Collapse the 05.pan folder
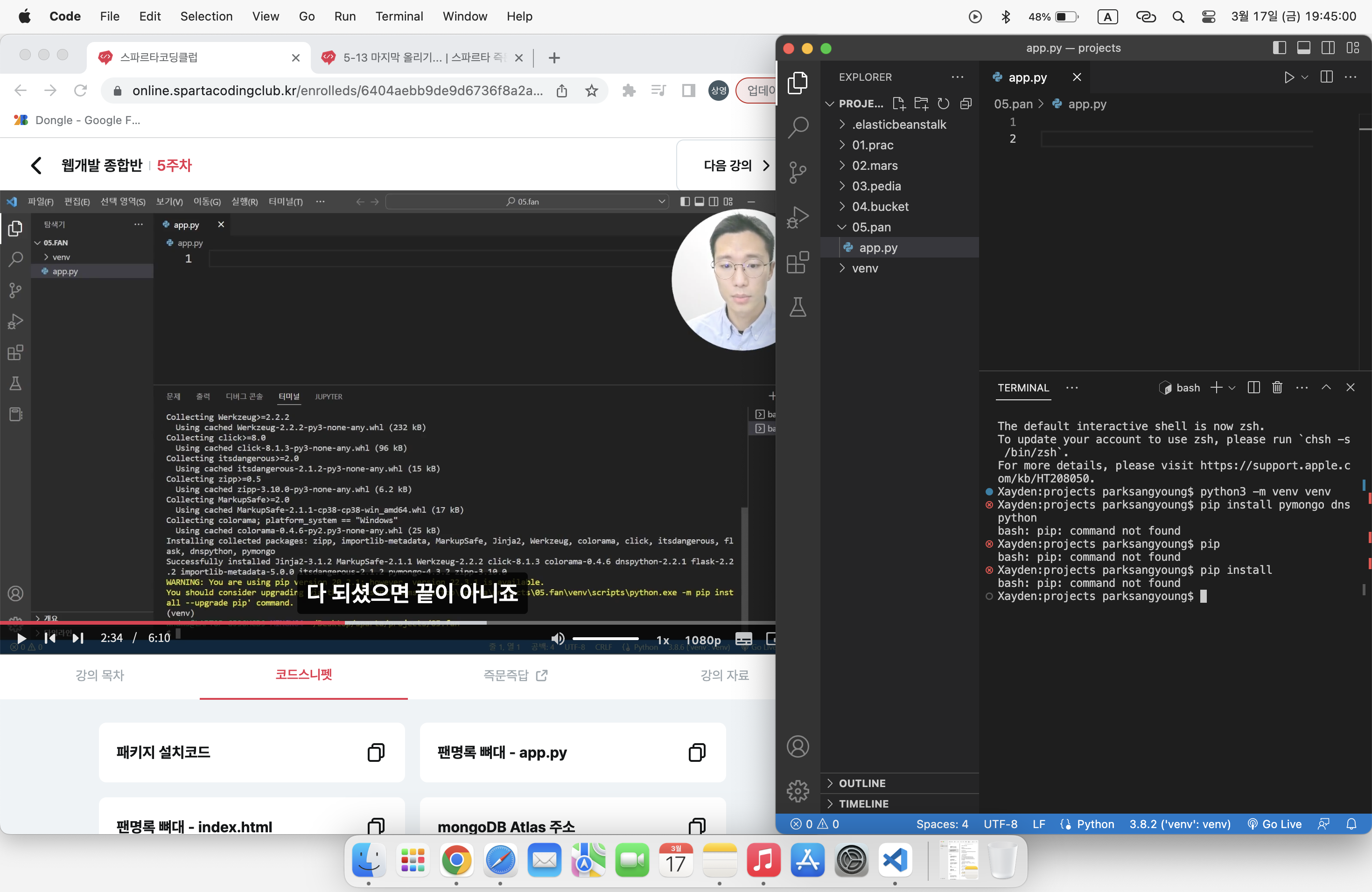Viewport: 1372px width, 892px height. tap(900, 228)
